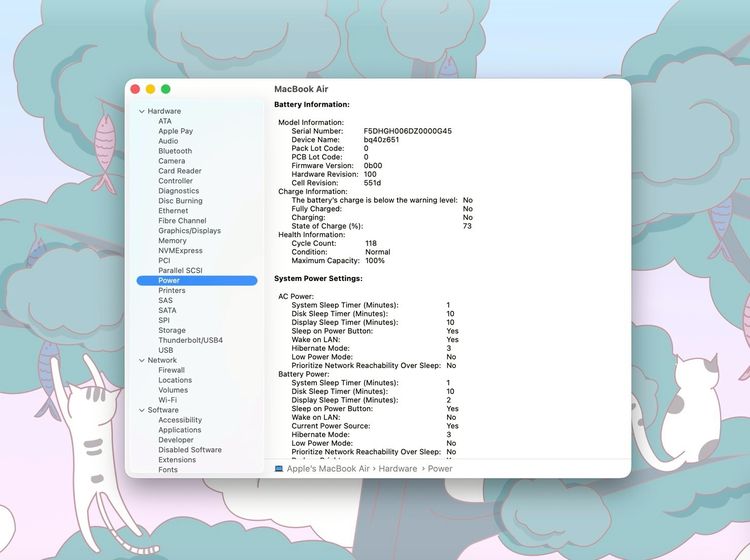Open Disabled Software list
Screen dimensions: 750x560
coord(190,450)
